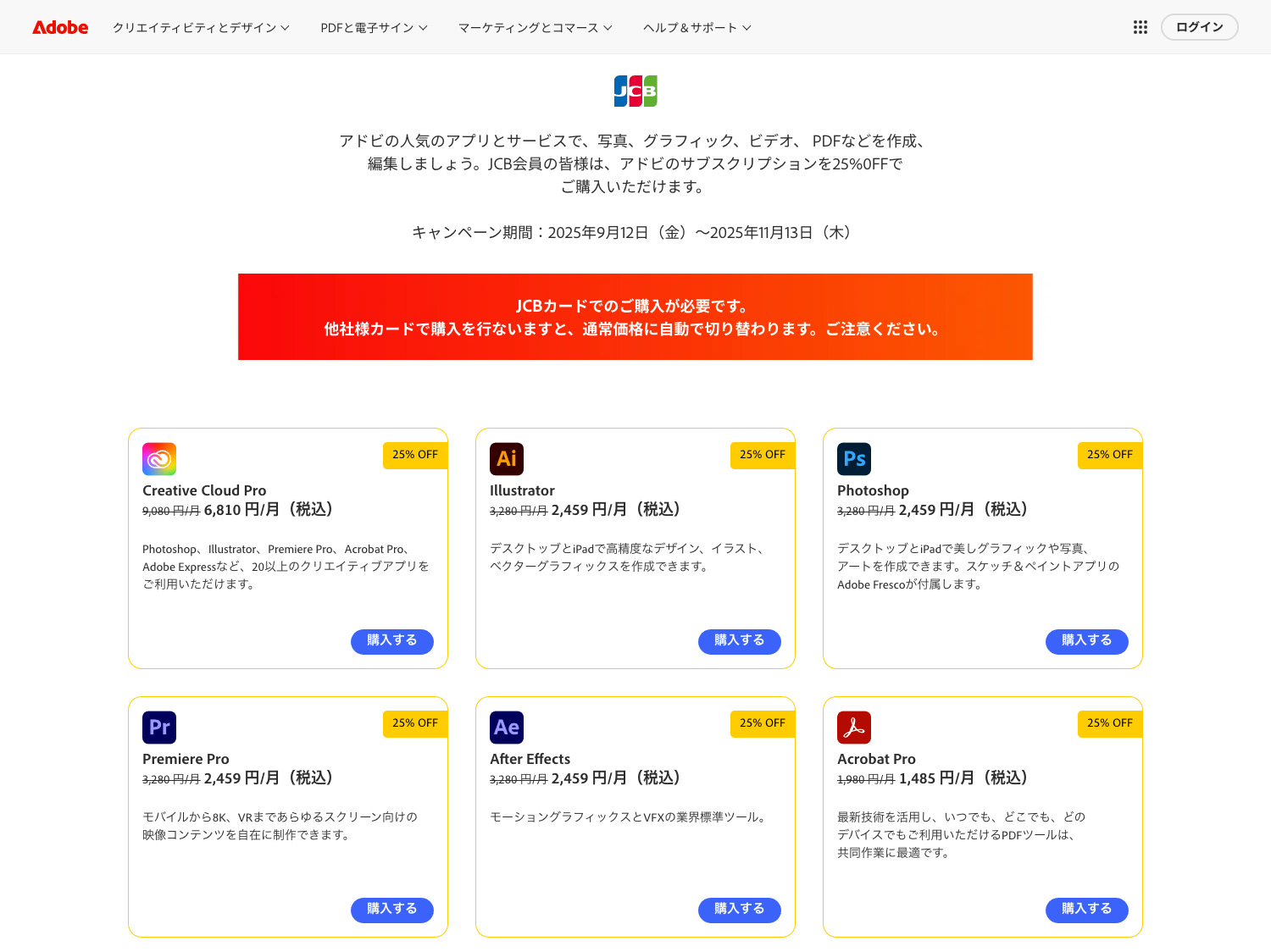
Task: Click the Photoshop product title
Action: [x=873, y=490]
